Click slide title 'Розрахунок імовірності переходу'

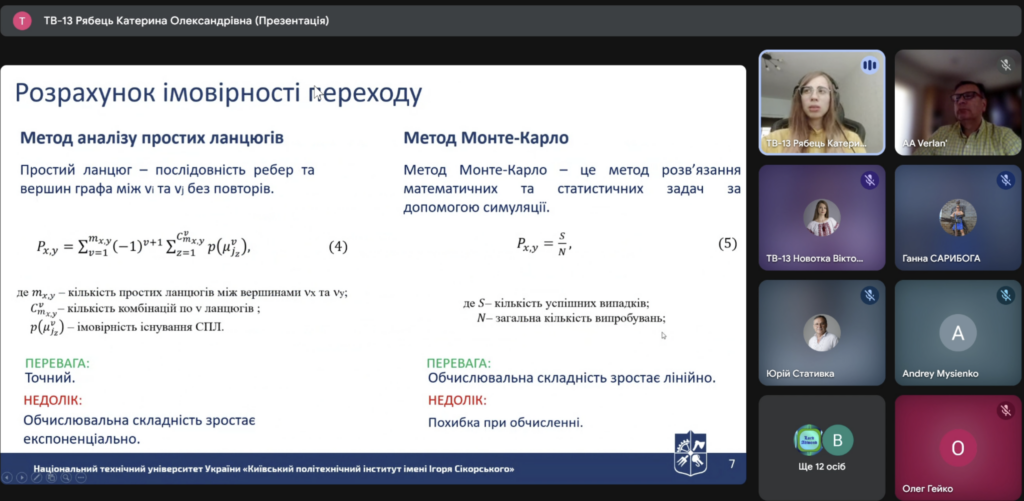point(219,94)
